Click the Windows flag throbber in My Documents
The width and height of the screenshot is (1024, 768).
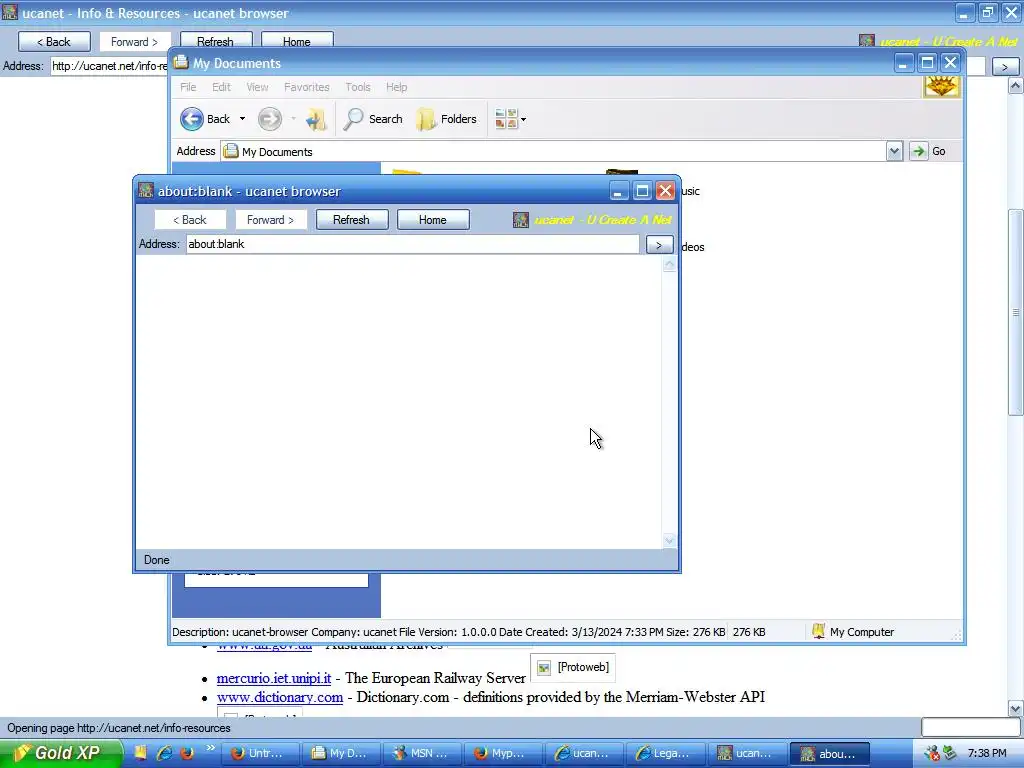[x=941, y=87]
